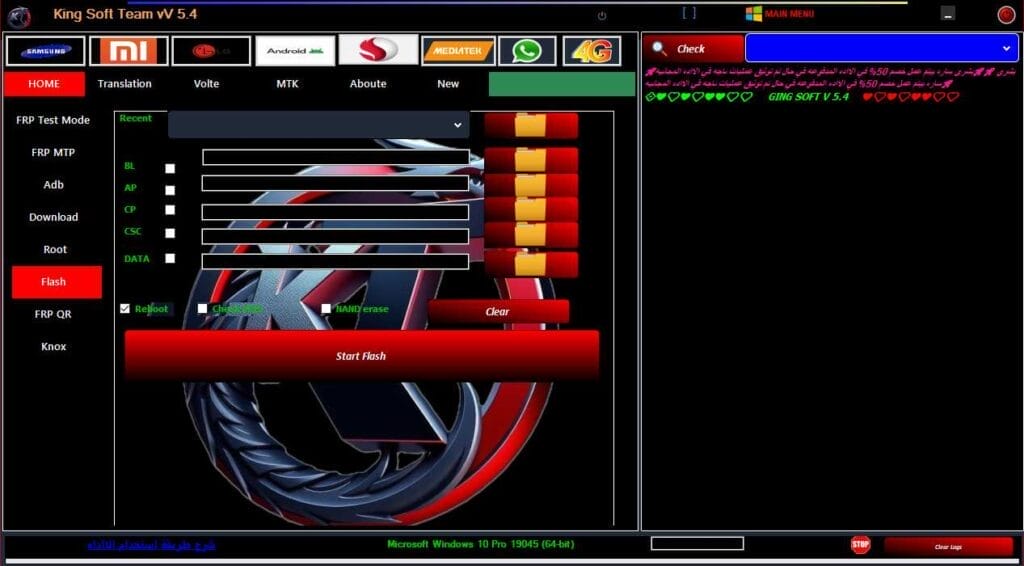Open the 4G tools module
Image resolution: width=1024 pixels, height=566 pixels.
pos(592,51)
